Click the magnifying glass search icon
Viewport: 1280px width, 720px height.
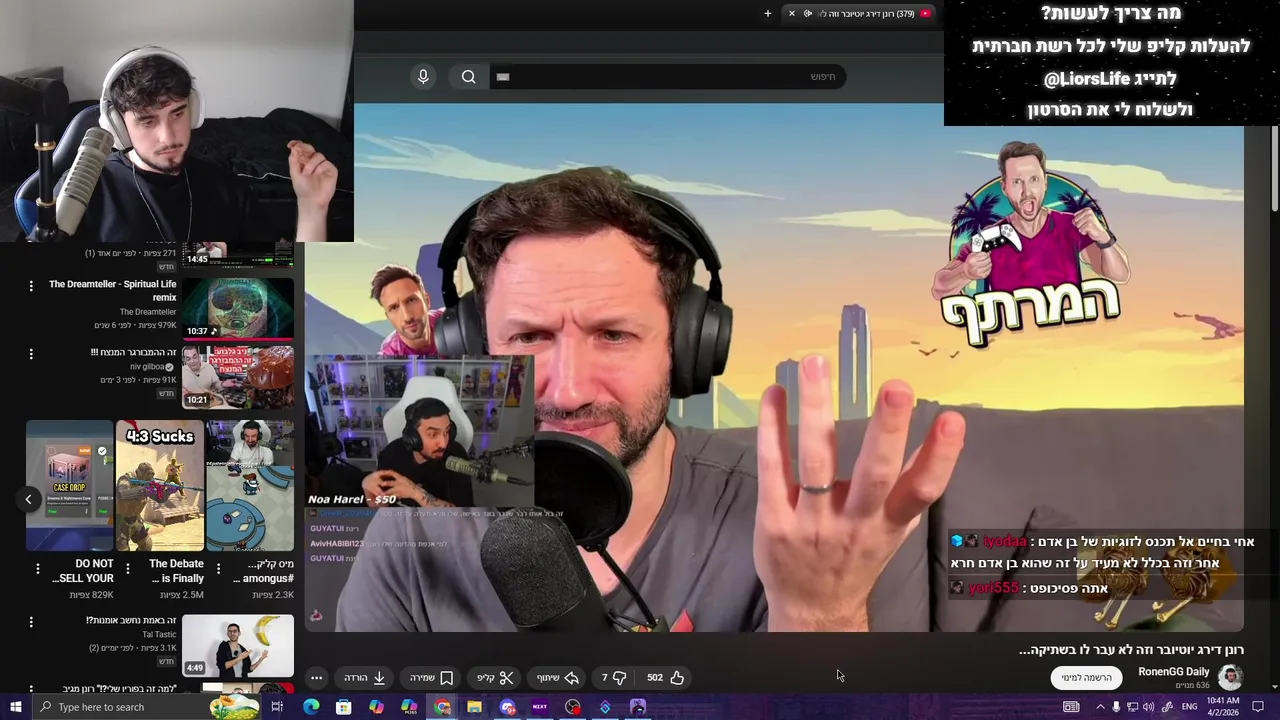(468, 77)
